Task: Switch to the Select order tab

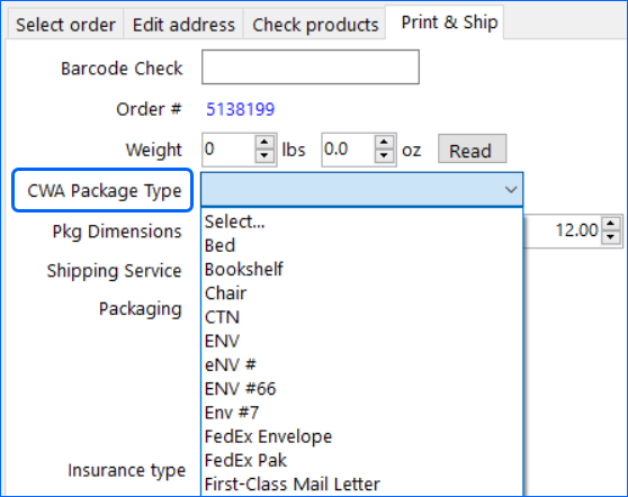Action: click(66, 24)
